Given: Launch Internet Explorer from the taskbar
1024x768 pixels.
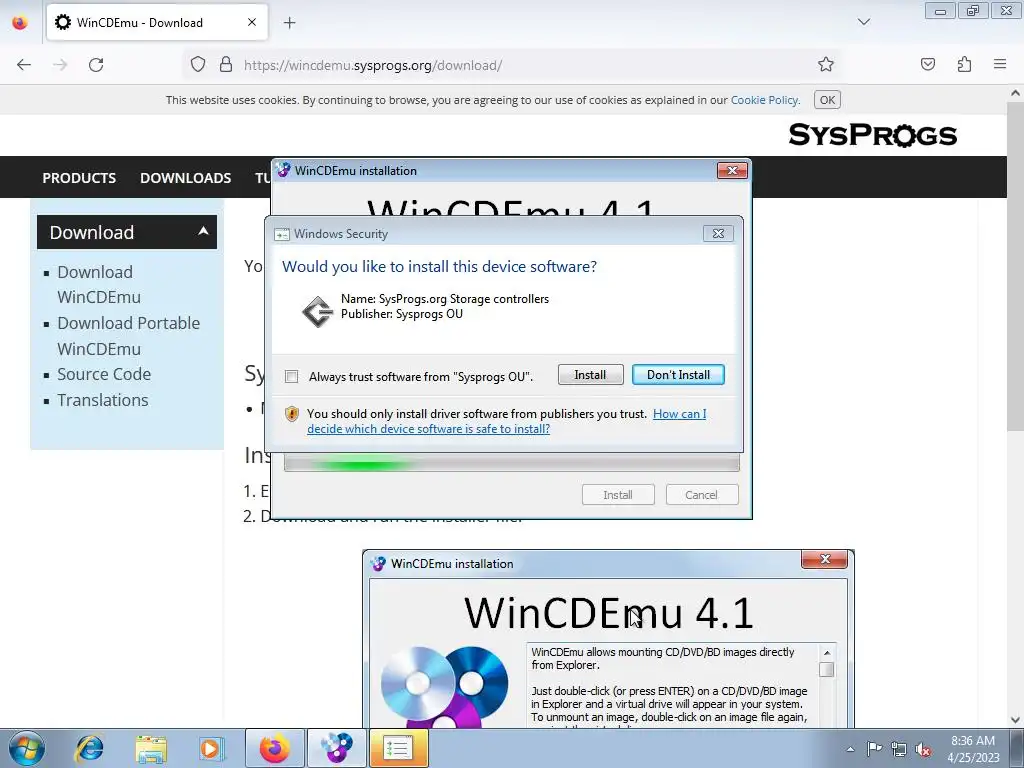Looking at the screenshot, I should 89,748.
